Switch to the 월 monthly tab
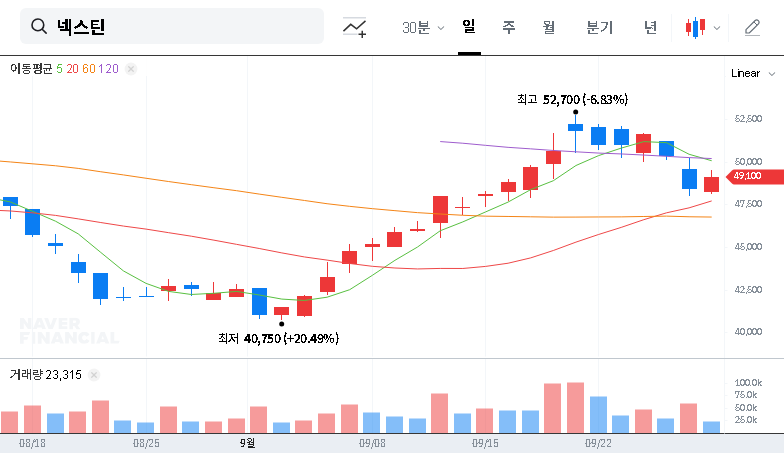The image size is (784, 453). [548, 27]
